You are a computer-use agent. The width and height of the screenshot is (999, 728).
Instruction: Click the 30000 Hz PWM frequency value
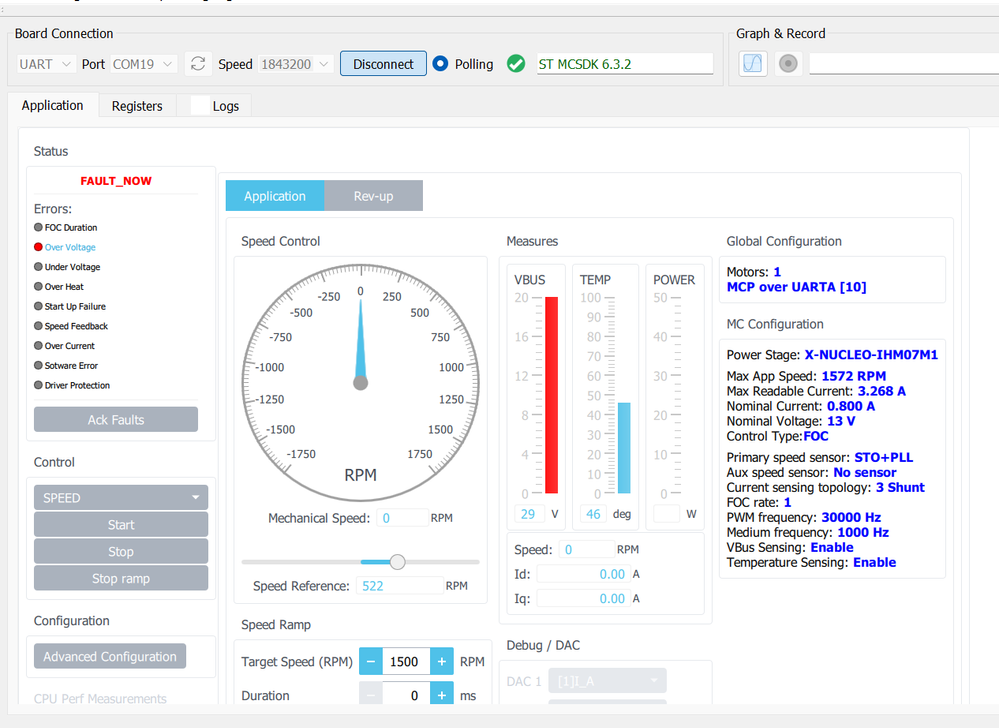point(851,517)
